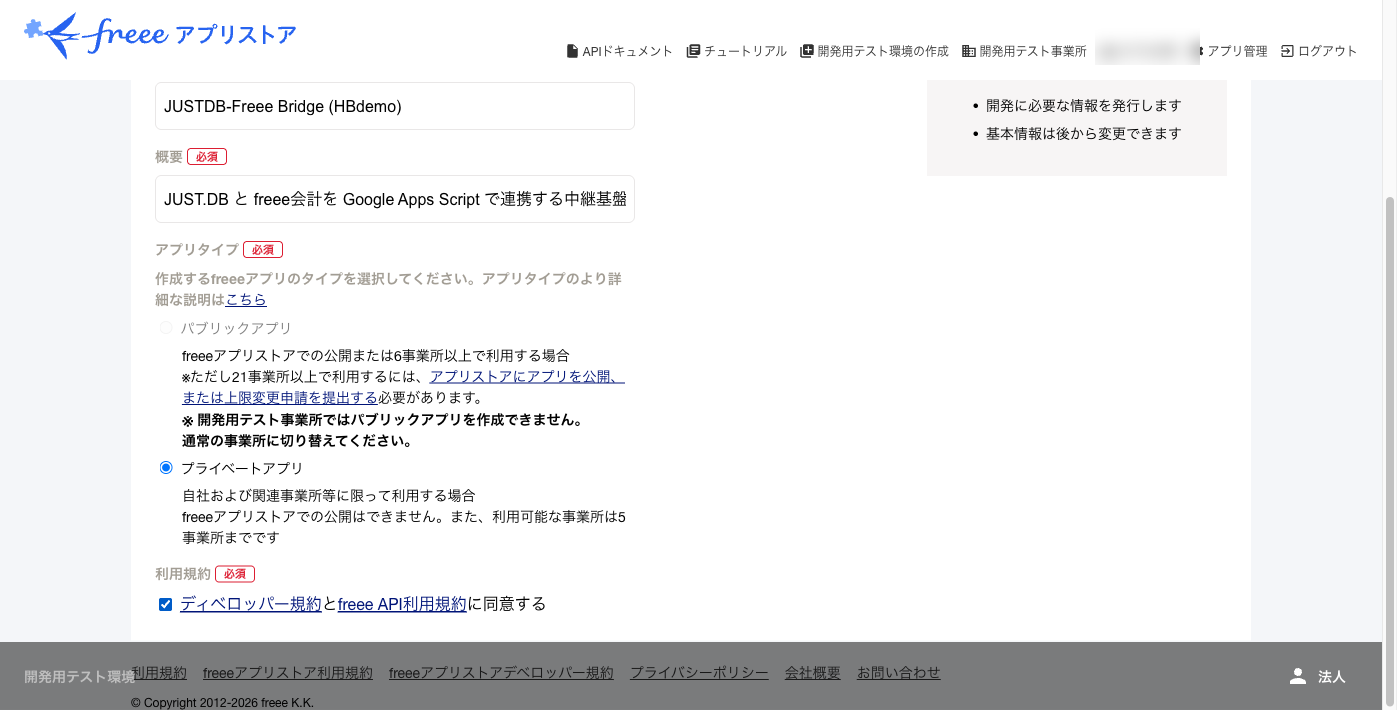Open the ディベロッパー規約 link
Screen dimensions: 1397x710
tap(251, 604)
